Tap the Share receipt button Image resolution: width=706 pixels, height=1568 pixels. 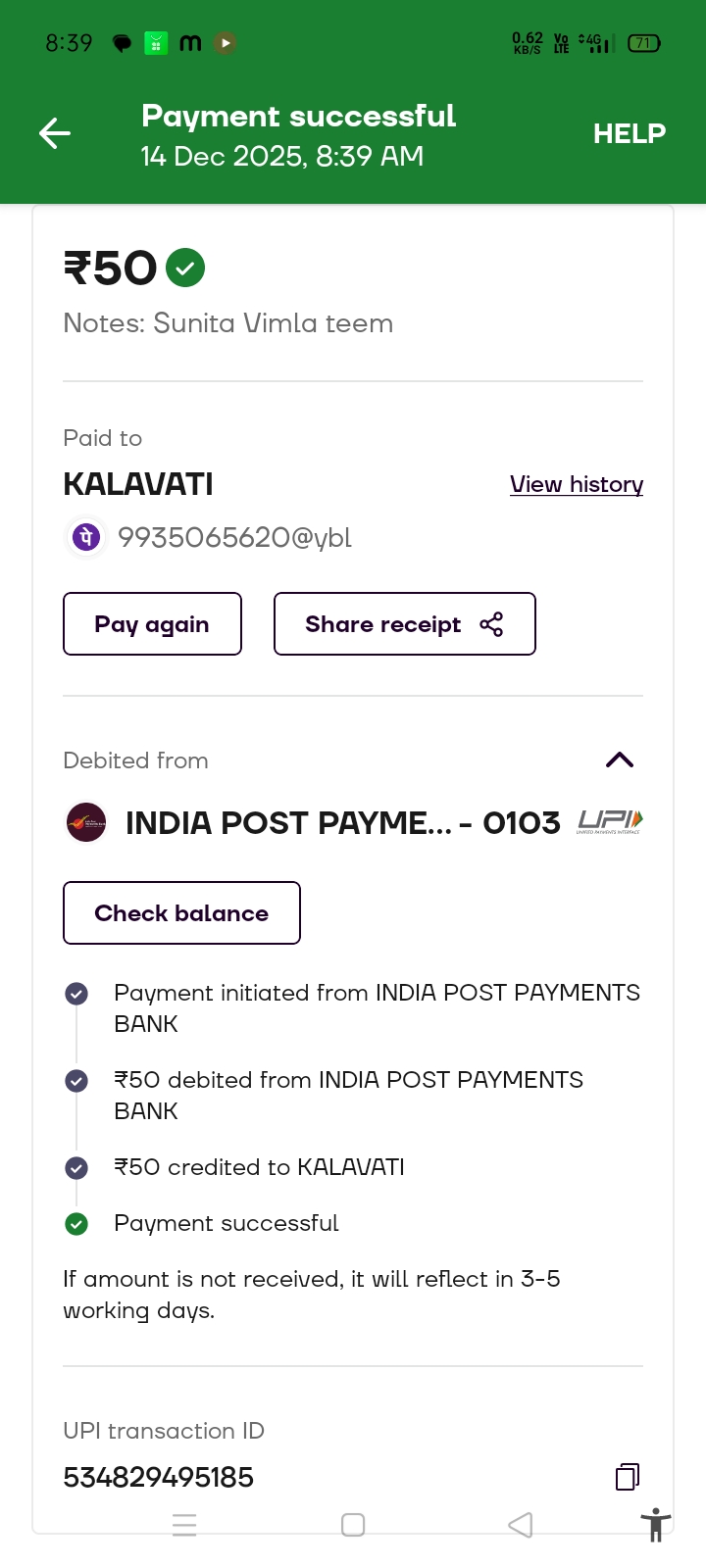(404, 624)
